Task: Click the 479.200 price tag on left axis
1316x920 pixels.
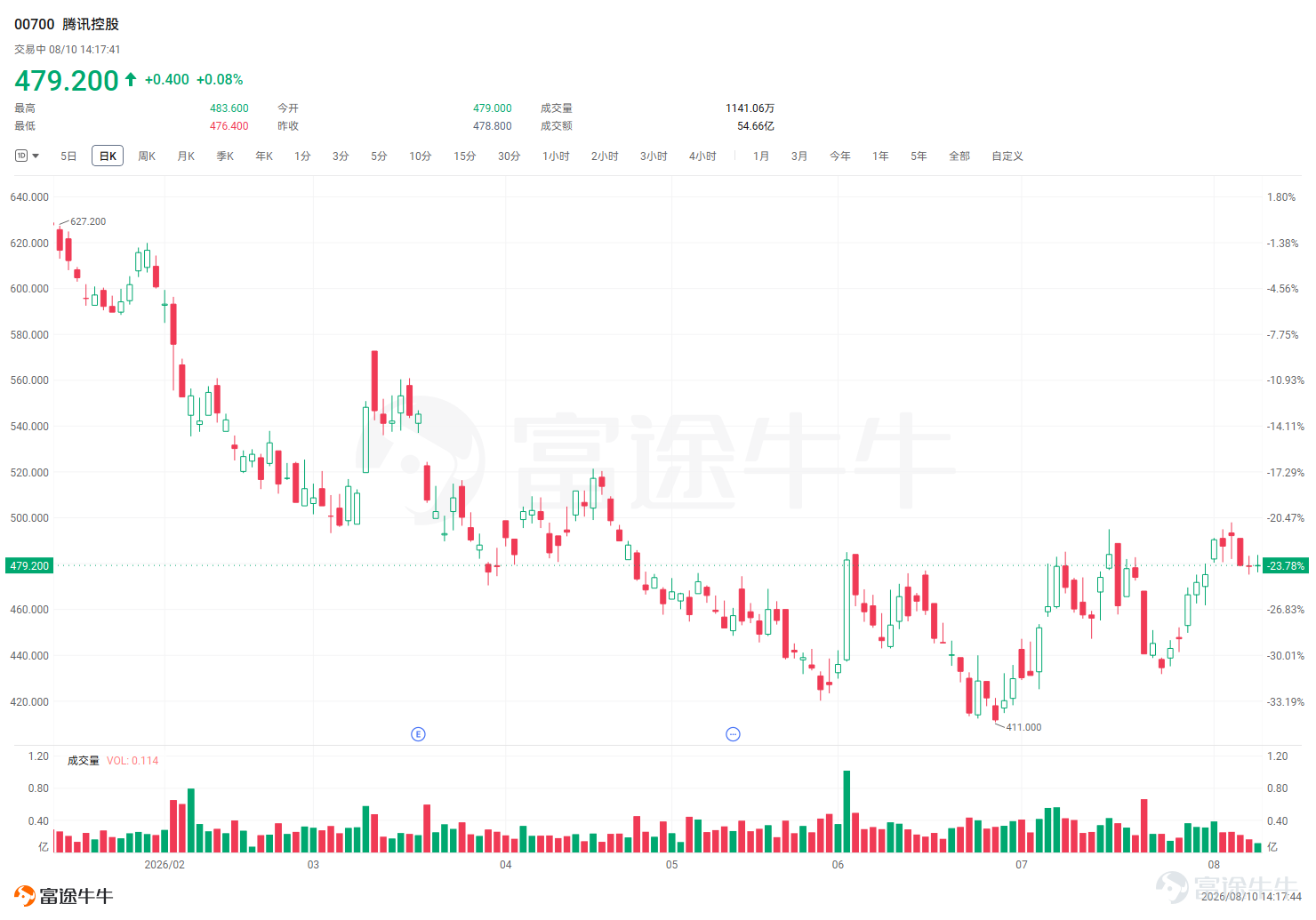Action: tap(29, 566)
